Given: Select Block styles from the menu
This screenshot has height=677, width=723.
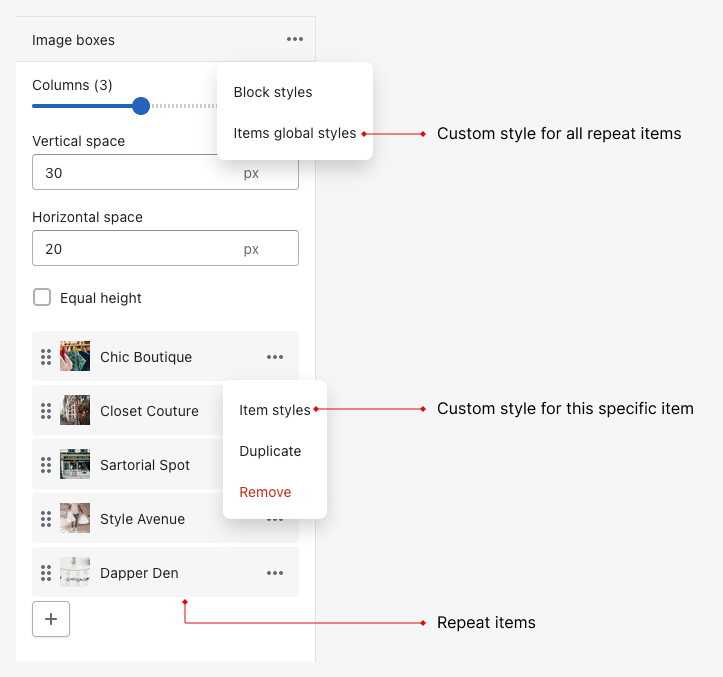Looking at the screenshot, I should 273,92.
